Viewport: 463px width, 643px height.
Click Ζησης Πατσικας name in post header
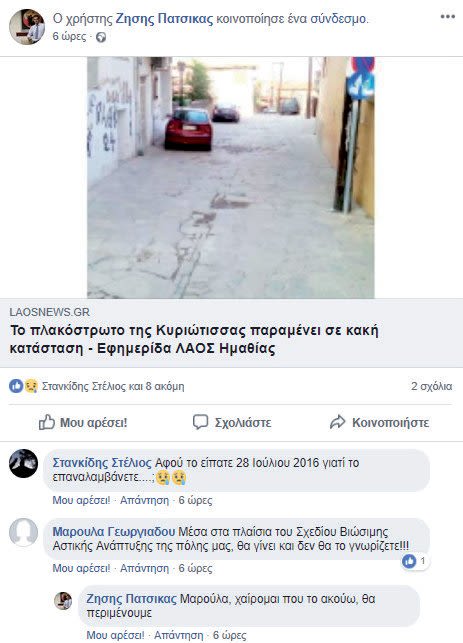(164, 19)
